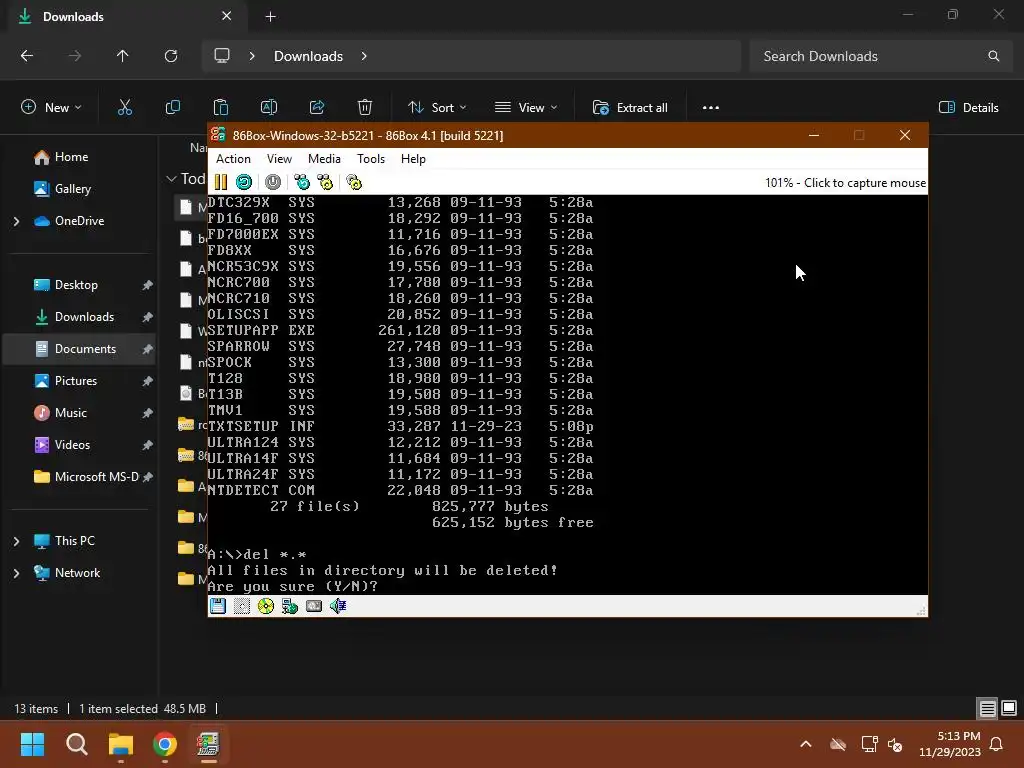The height and width of the screenshot is (768, 1024).
Task: Open the taskbar clock and date
Action: (x=950, y=744)
